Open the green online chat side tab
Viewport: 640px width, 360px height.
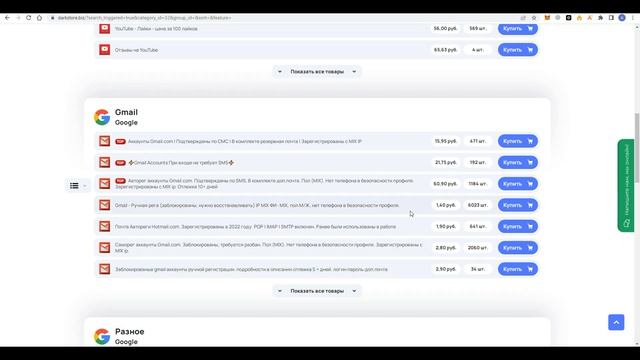[626, 186]
